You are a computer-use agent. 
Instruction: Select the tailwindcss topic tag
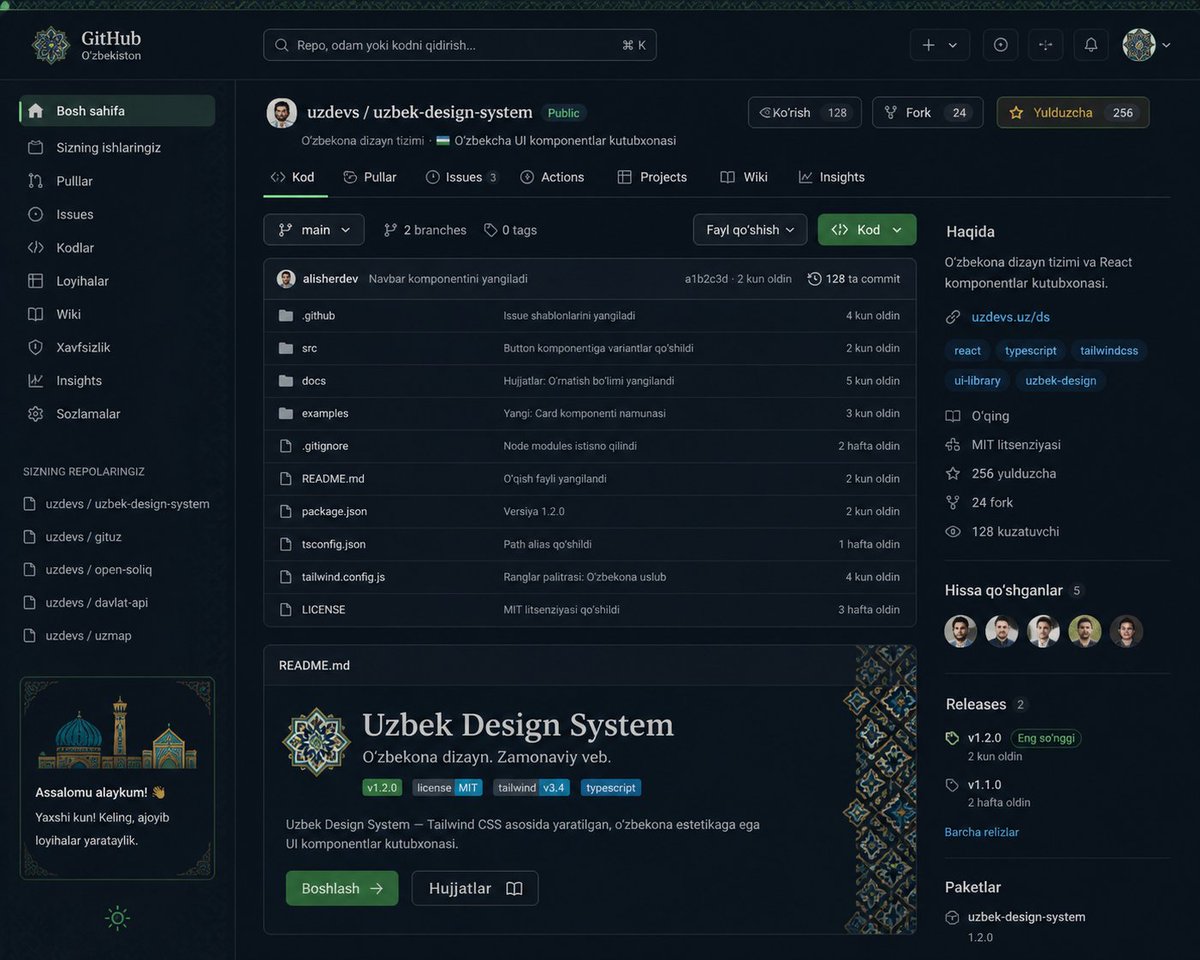pos(1109,350)
